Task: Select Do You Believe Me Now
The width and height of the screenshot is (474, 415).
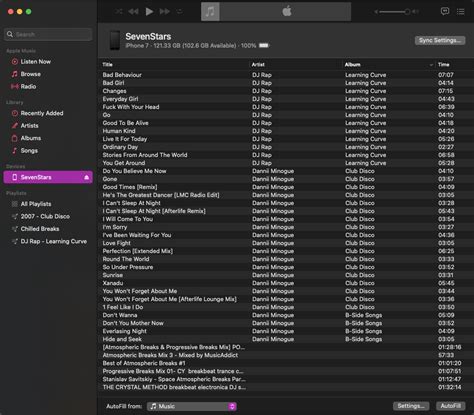Action: pyautogui.click(x=286, y=171)
